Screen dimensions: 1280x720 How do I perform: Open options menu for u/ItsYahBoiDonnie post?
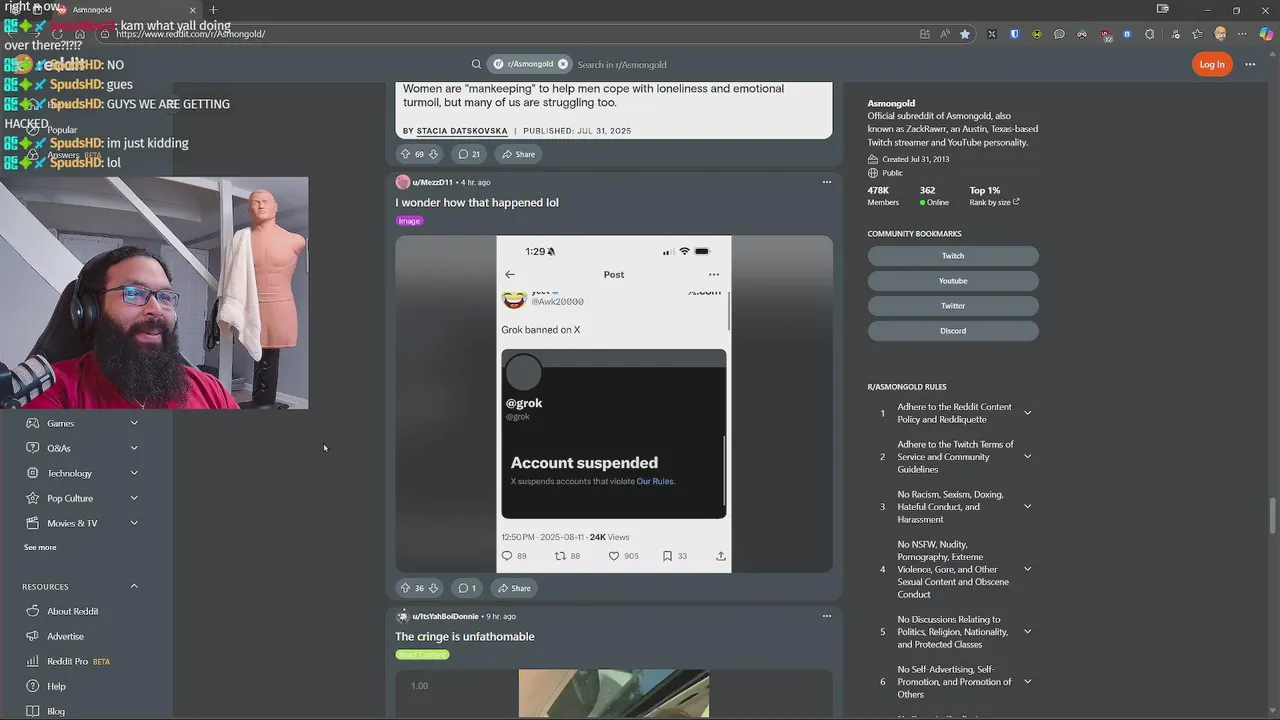tap(827, 616)
